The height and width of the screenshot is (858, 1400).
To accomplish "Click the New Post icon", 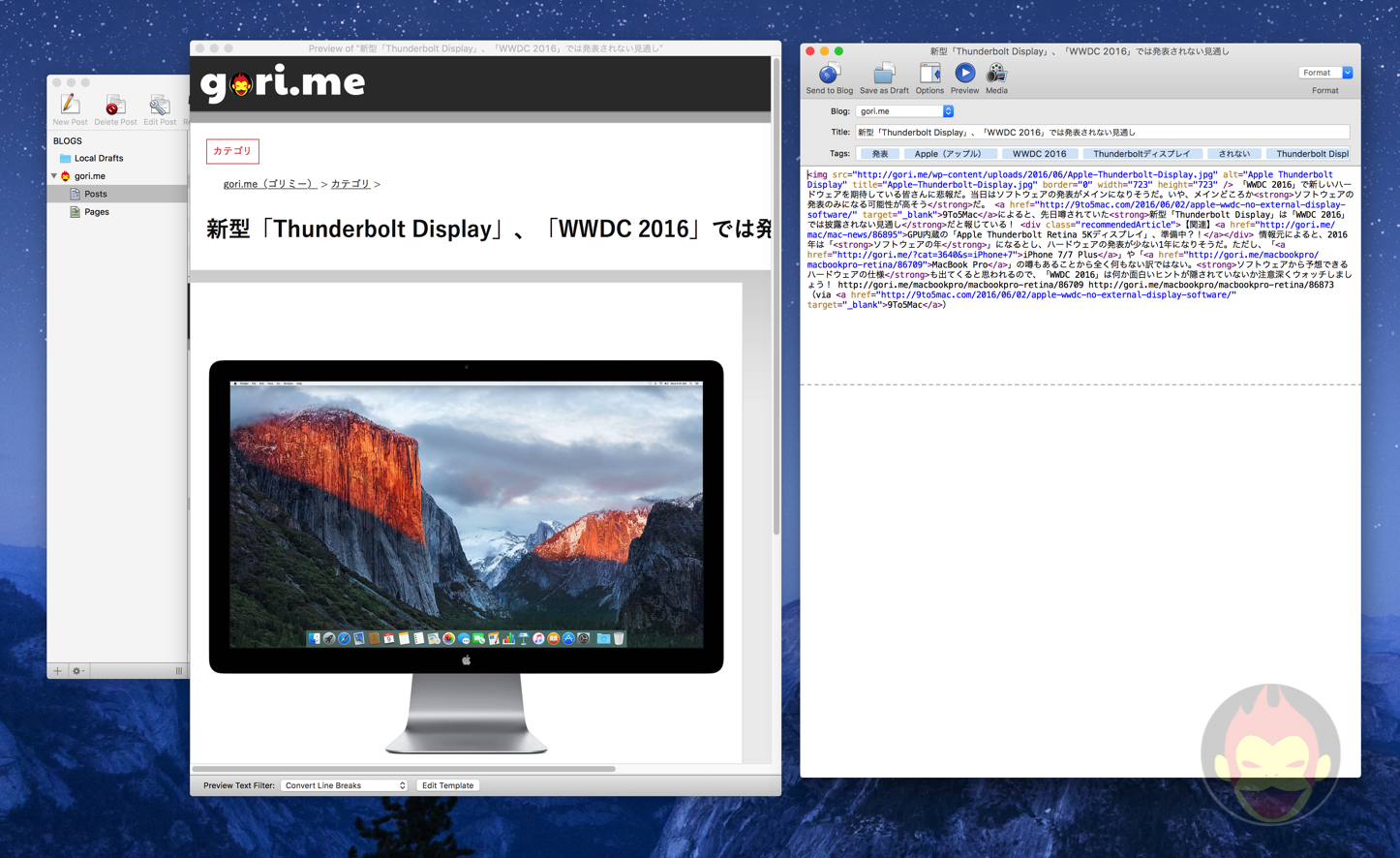I will (x=70, y=105).
